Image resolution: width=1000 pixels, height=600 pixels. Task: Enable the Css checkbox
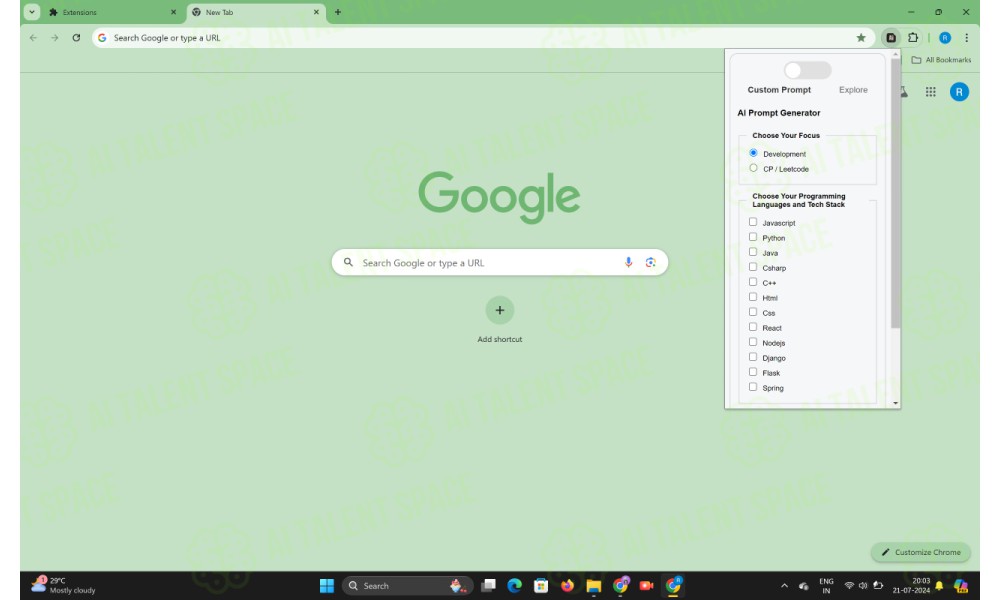coord(753,312)
